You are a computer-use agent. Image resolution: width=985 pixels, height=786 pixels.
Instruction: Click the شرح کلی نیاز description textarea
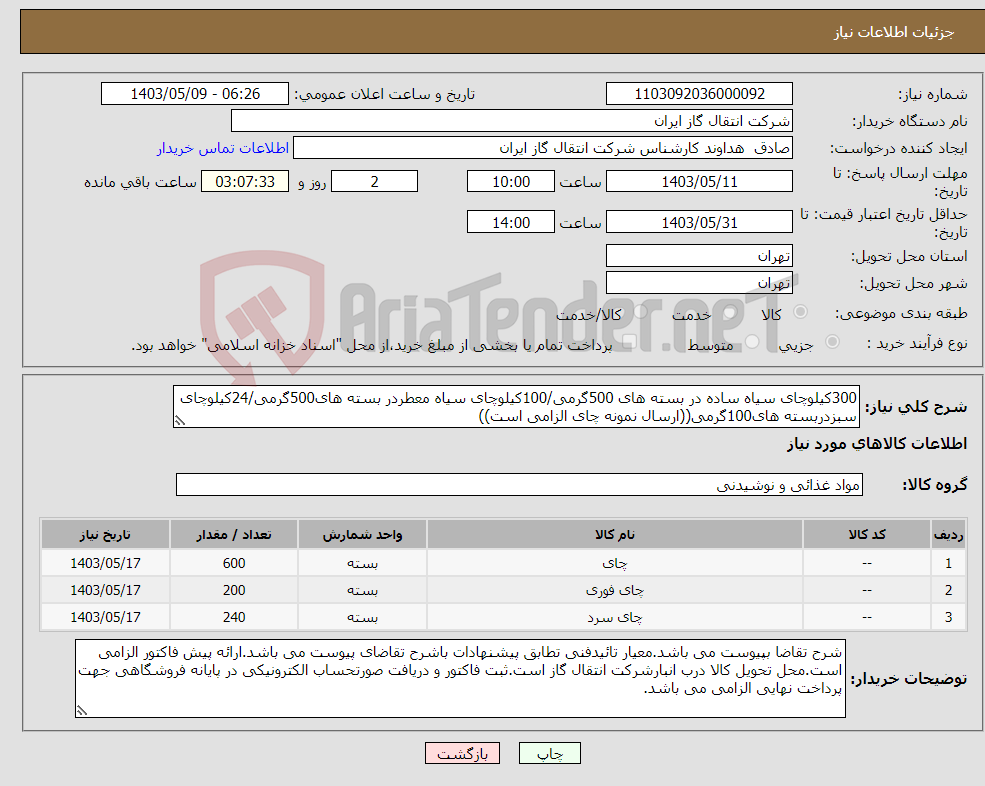pyautogui.click(x=516, y=407)
